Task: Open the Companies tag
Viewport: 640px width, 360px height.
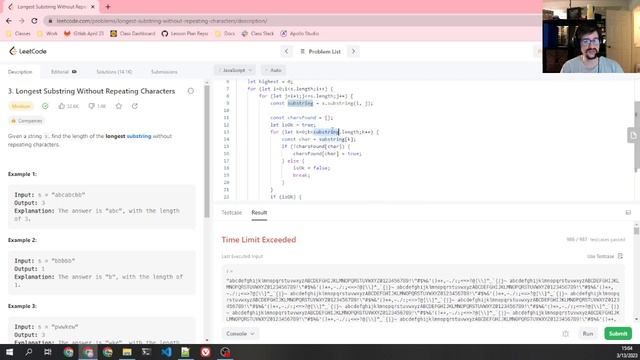Action: (x=27, y=121)
